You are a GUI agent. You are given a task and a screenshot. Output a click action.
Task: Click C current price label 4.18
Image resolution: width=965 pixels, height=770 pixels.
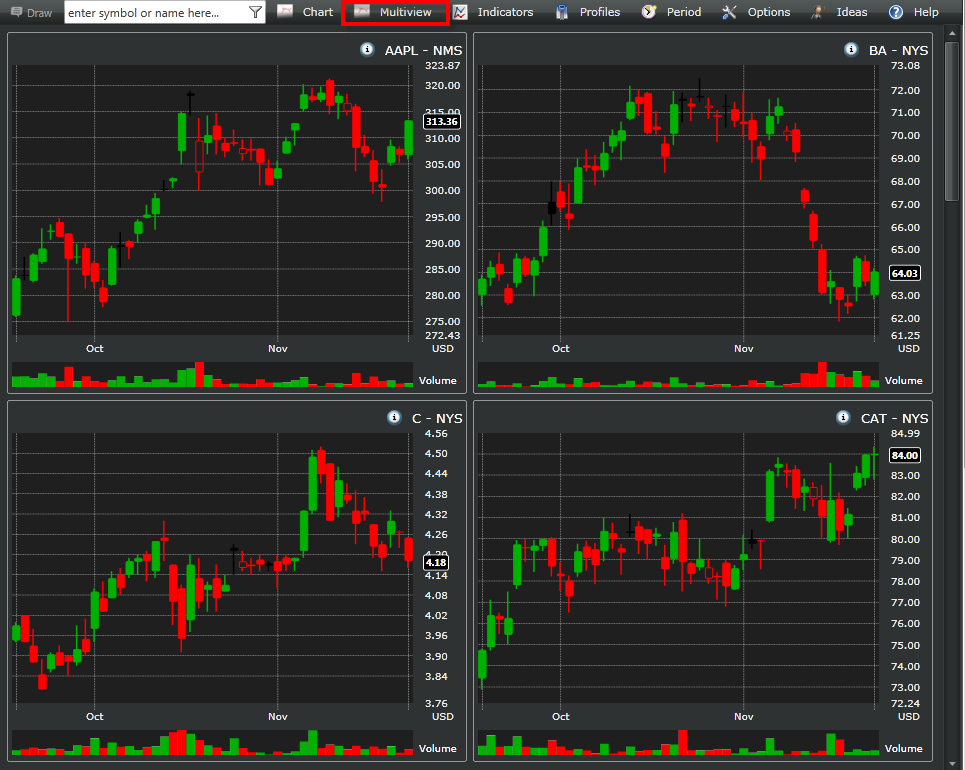436,563
